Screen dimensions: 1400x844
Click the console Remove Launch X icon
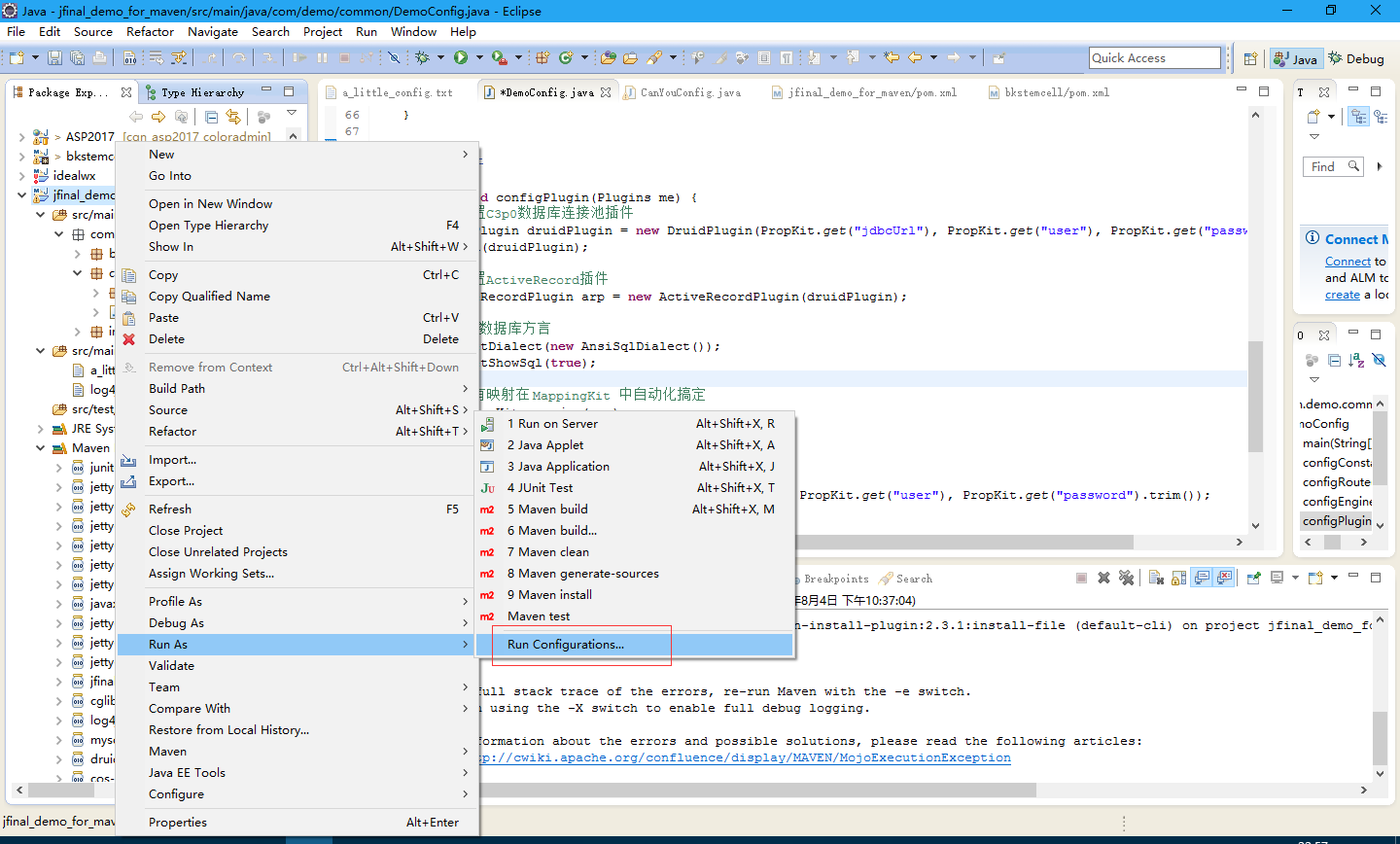(x=1103, y=578)
